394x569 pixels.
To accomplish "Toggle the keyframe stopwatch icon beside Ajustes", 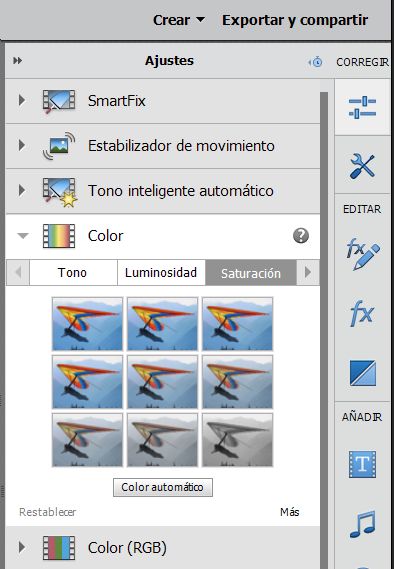I will coord(316,62).
